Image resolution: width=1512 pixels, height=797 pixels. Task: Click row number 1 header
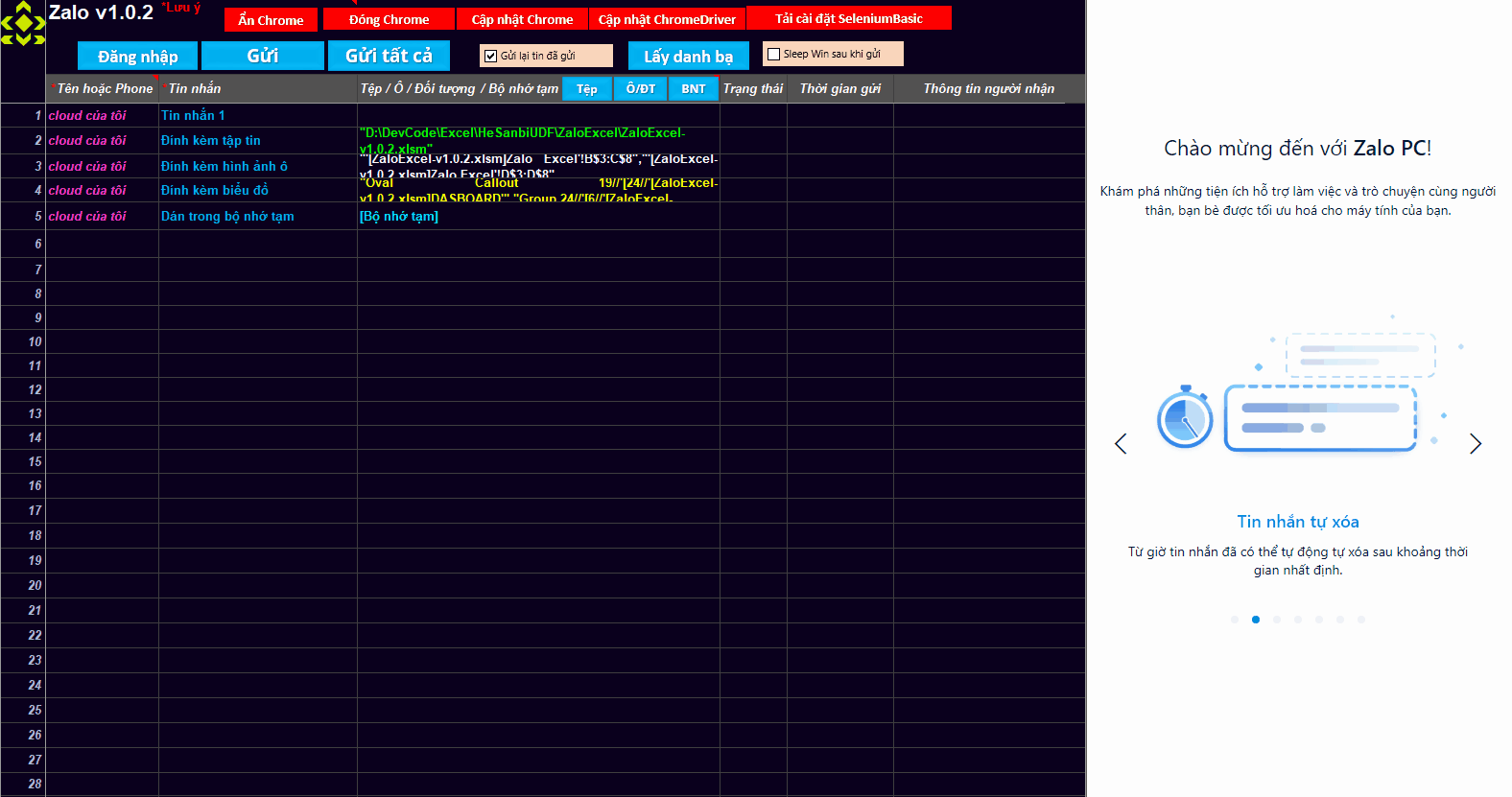point(23,115)
